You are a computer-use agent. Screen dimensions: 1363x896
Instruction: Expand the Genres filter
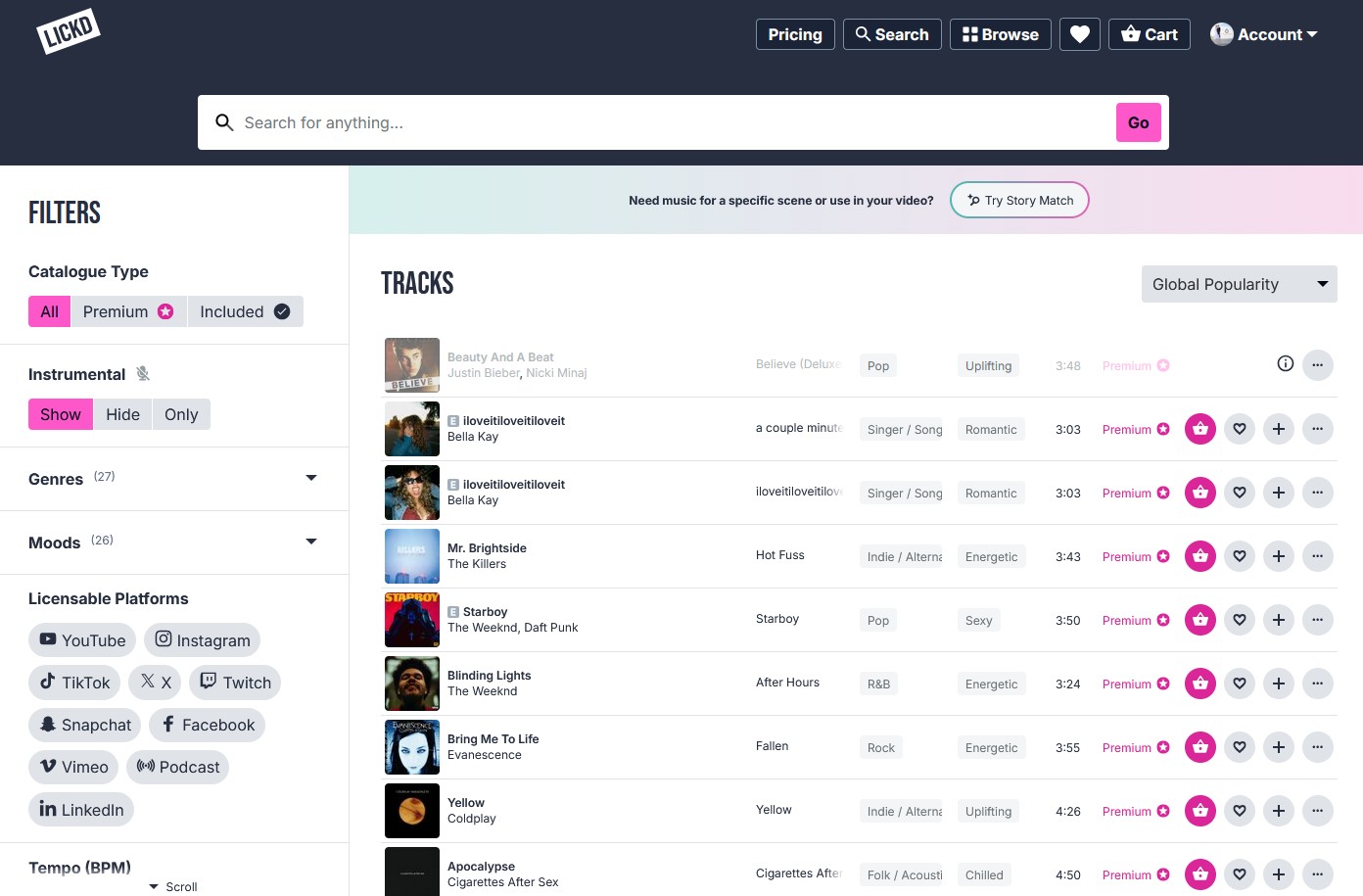pyautogui.click(x=173, y=479)
